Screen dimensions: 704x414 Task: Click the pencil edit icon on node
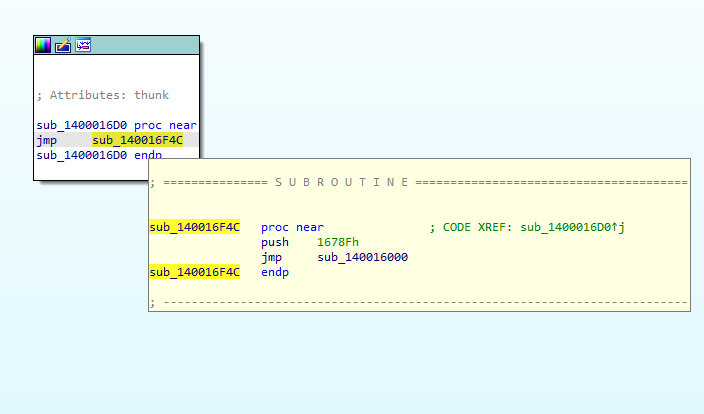click(63, 45)
